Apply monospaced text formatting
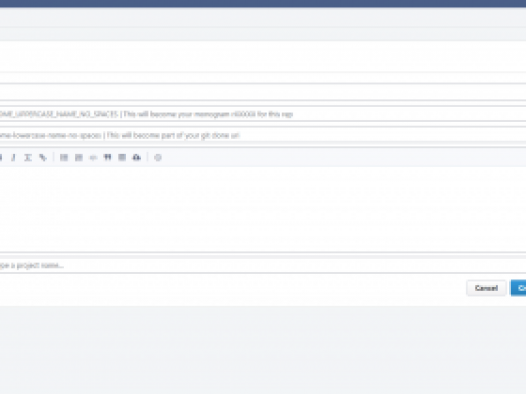 pos(28,157)
